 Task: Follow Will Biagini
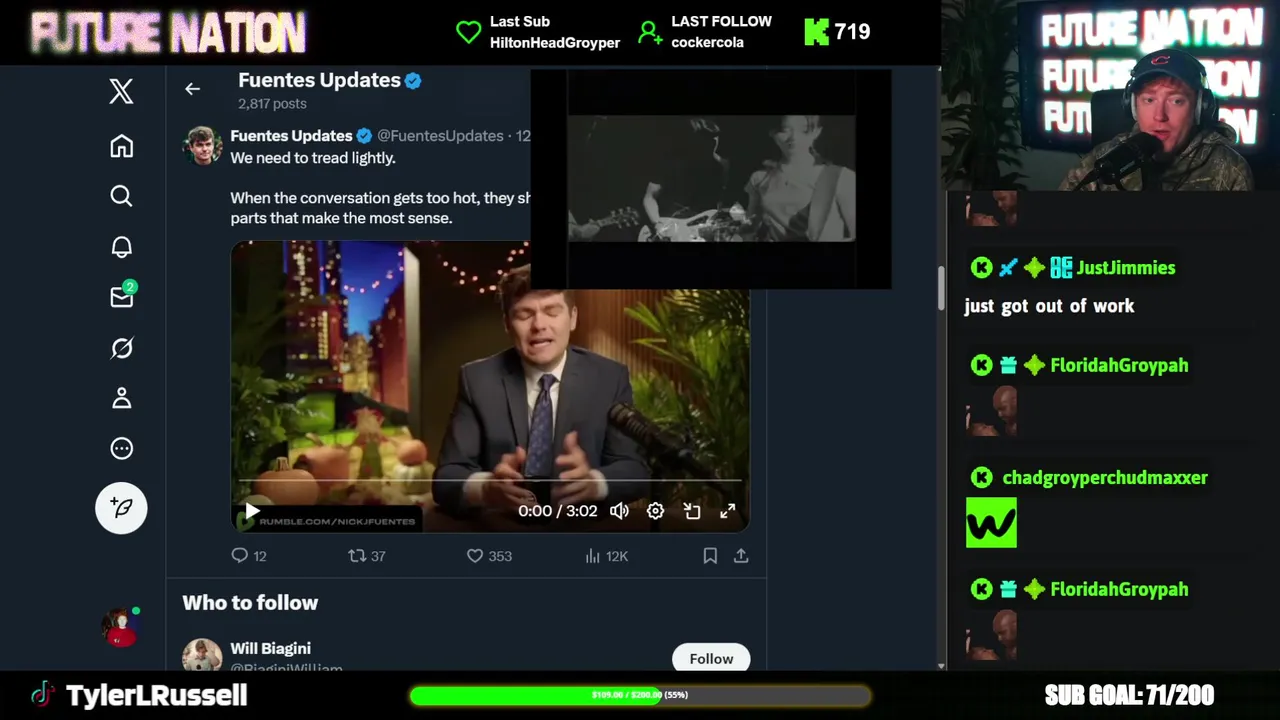pos(711,658)
